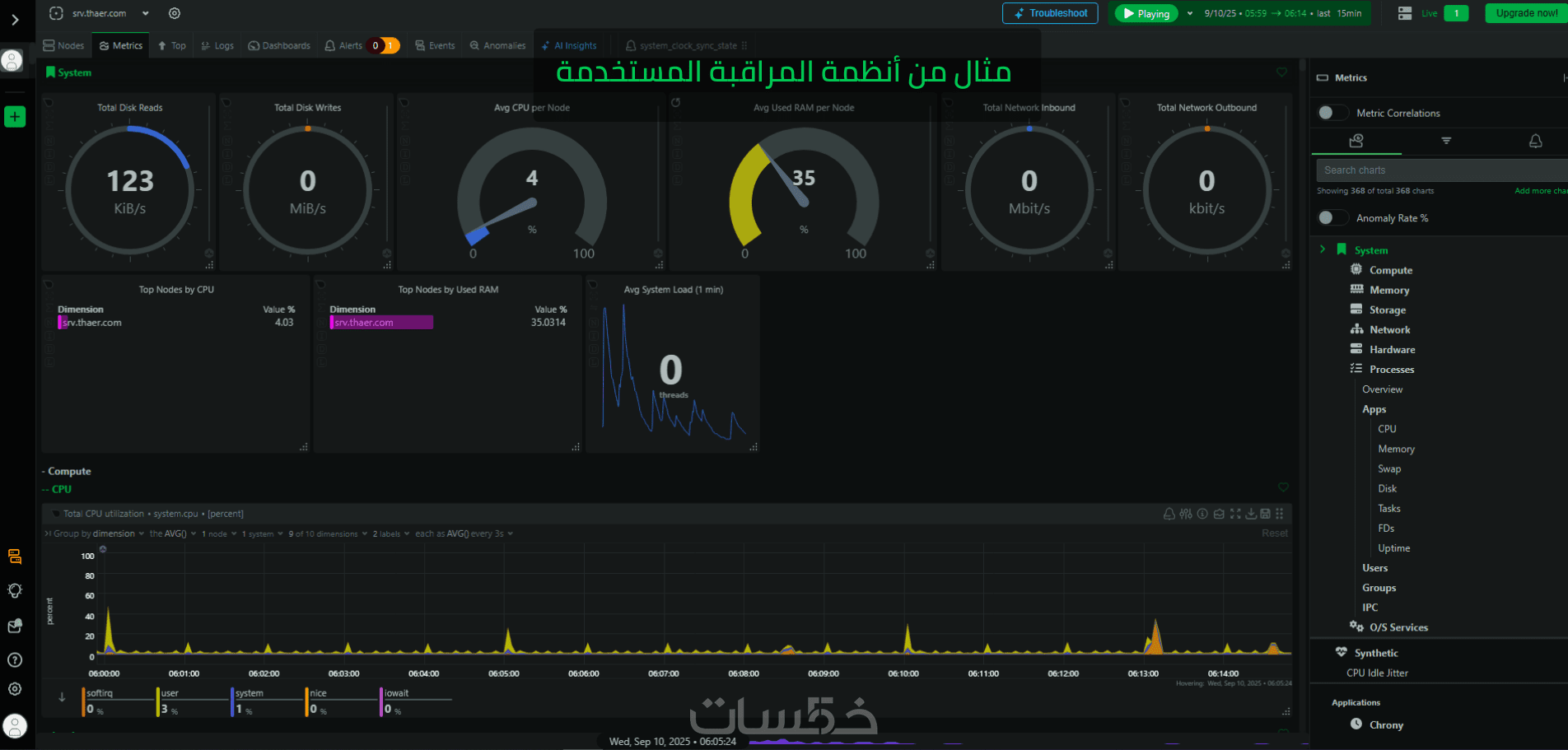Viewport: 1568px width, 750px height.
Task: Expand the CPU chart to fullscreen
Action: [1235, 514]
